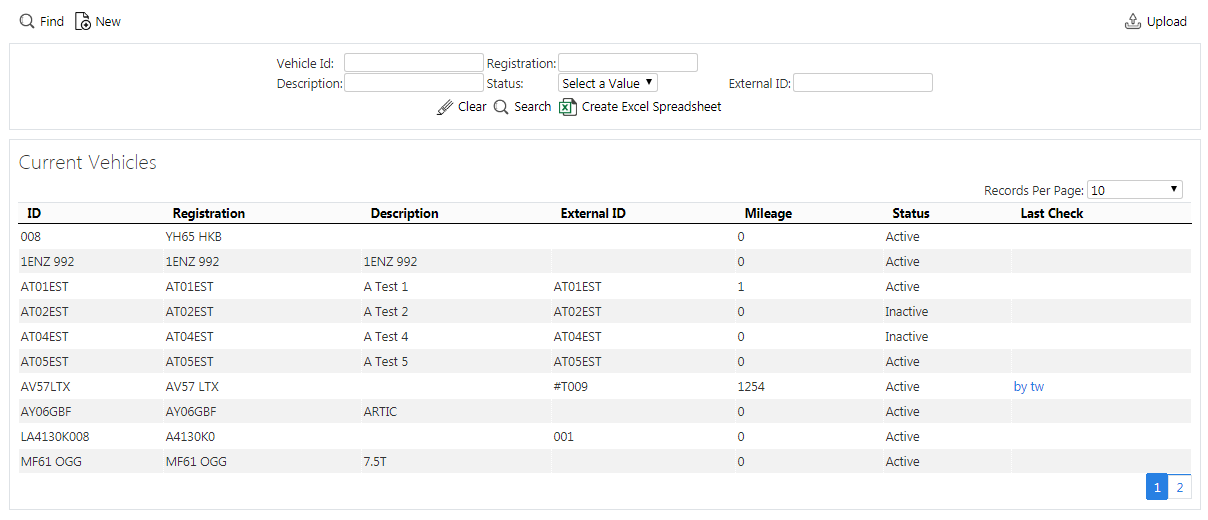Sort by the Mileage column header
Image resolution: width=1208 pixels, height=520 pixels.
tap(768, 213)
